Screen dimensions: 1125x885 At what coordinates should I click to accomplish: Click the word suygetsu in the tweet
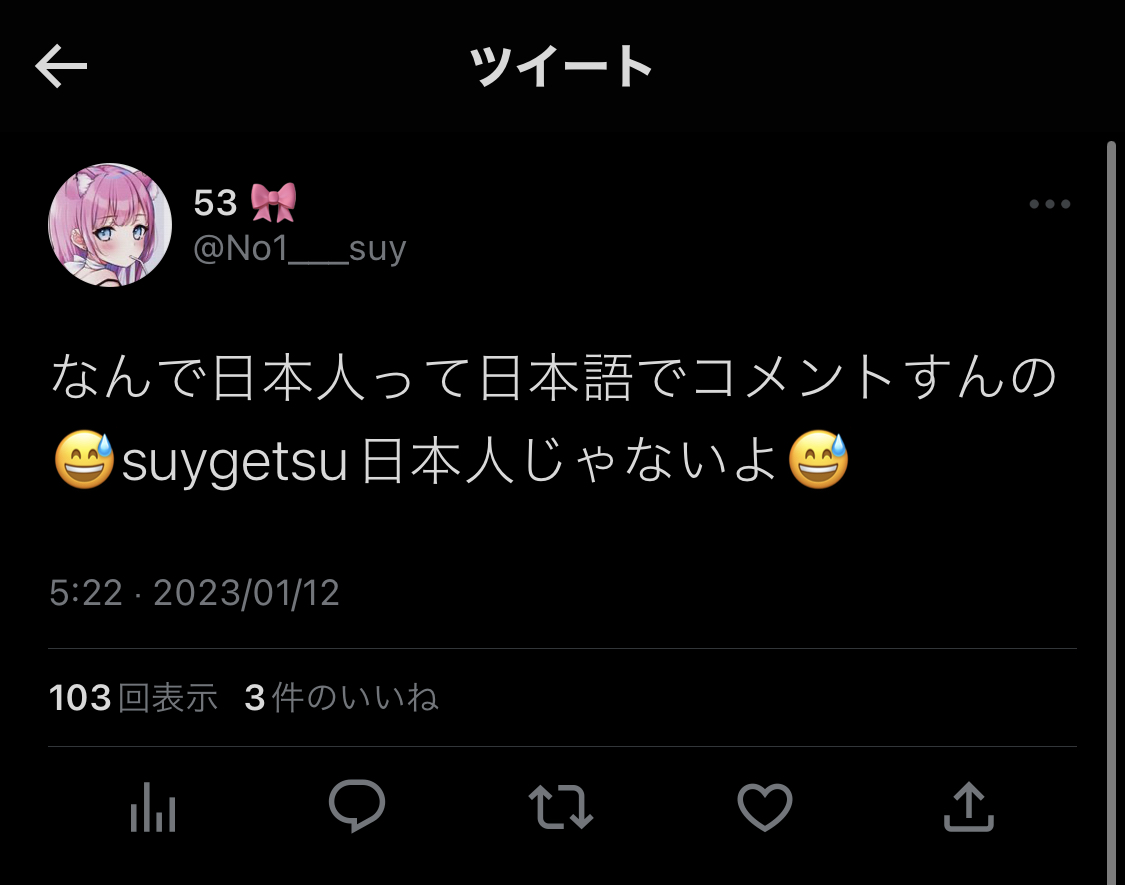pos(235,462)
